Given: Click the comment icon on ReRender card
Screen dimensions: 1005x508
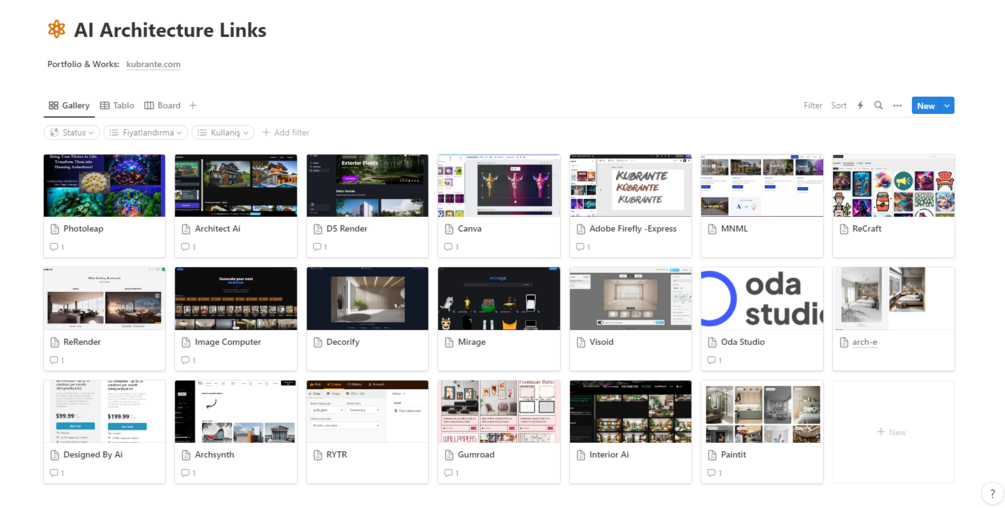Looking at the screenshot, I should (53, 360).
